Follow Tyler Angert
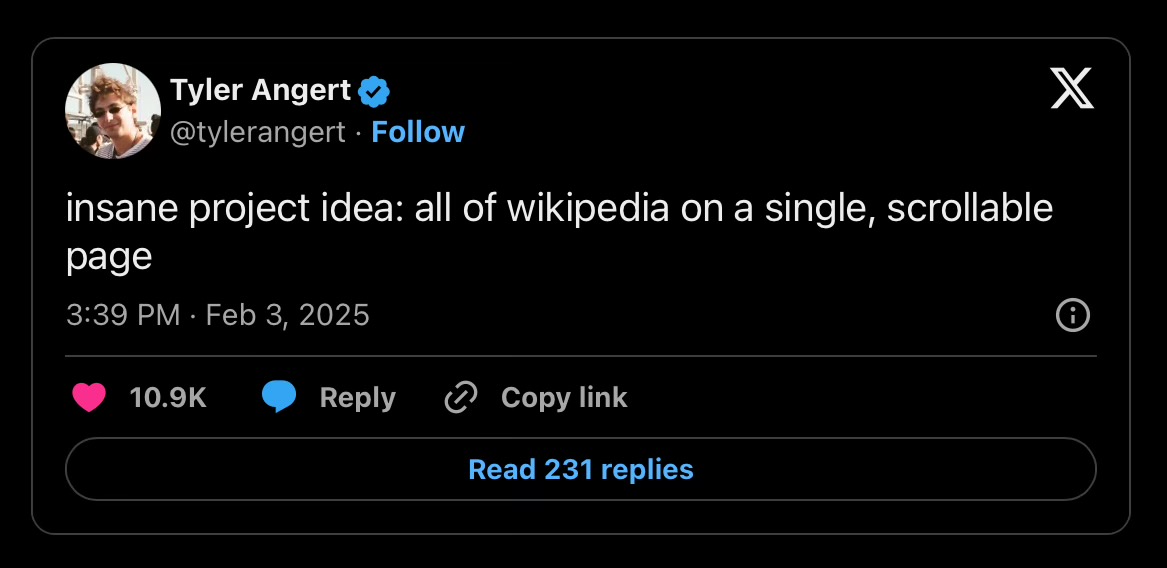This screenshot has width=1167, height=568. point(418,132)
